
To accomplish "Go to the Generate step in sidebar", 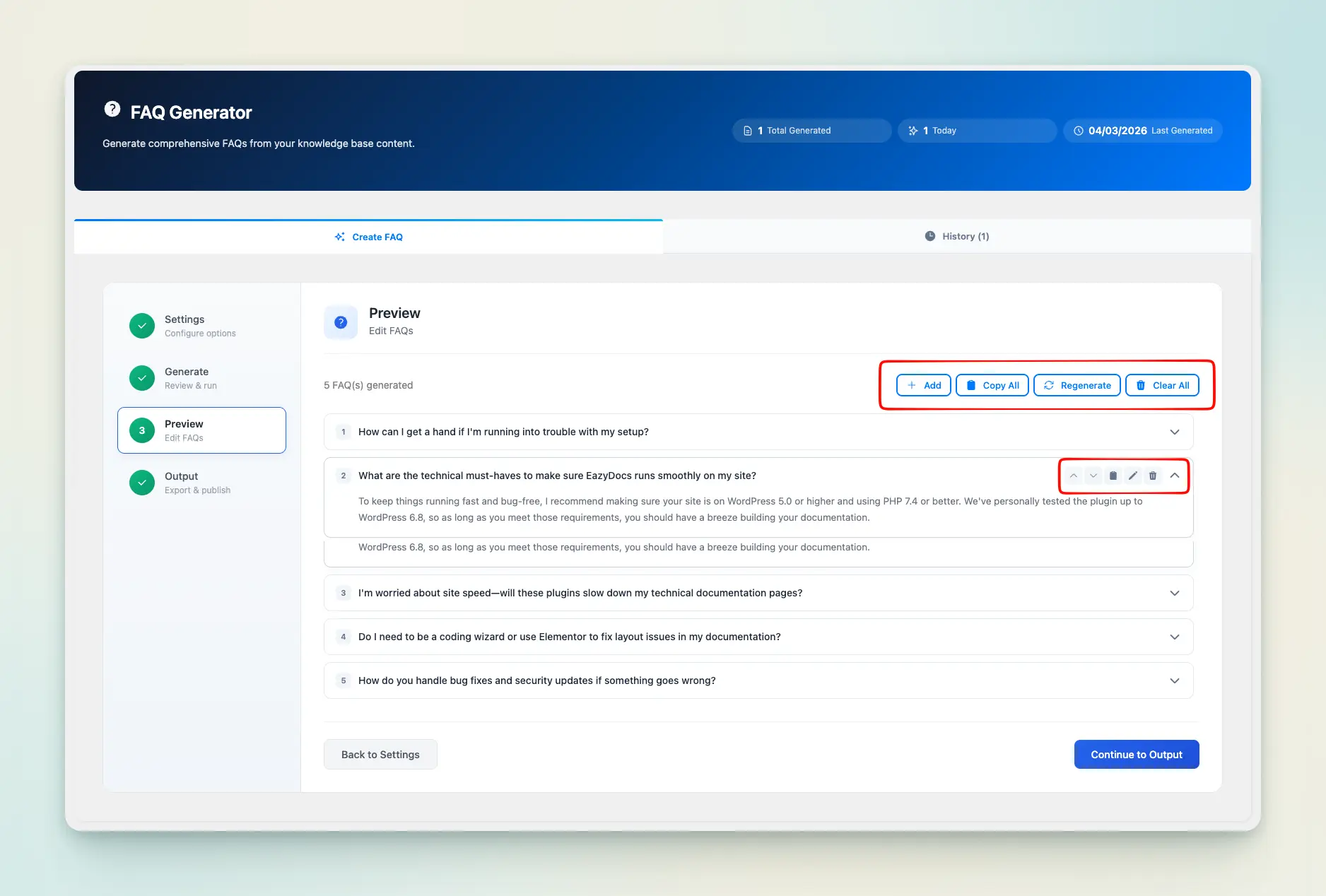I will tap(187, 378).
